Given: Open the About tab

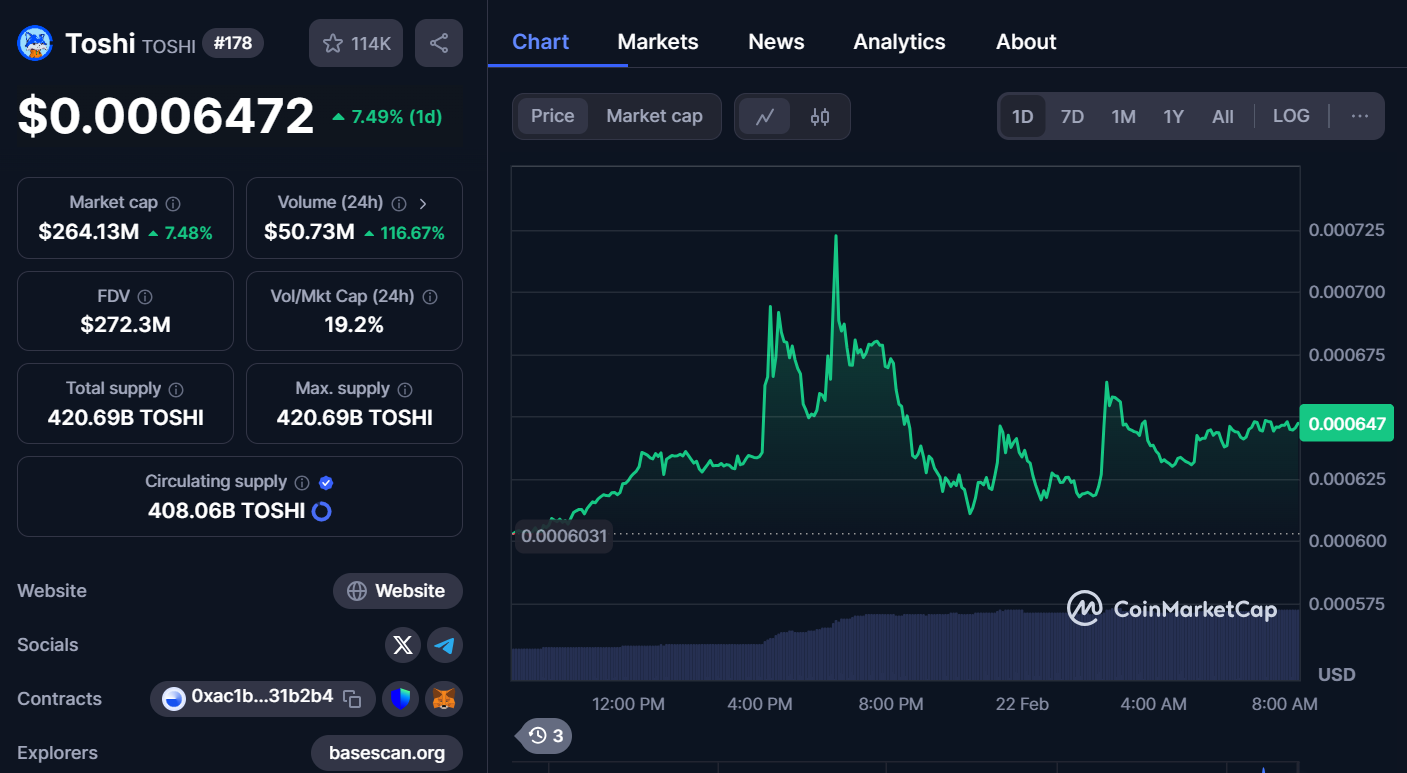Looking at the screenshot, I should click(x=1026, y=42).
